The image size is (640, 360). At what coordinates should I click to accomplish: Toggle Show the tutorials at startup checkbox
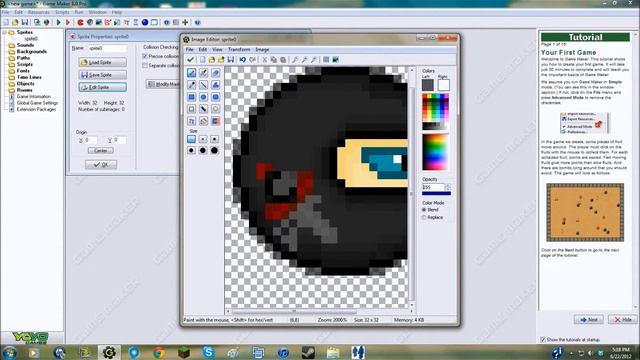tap(543, 340)
